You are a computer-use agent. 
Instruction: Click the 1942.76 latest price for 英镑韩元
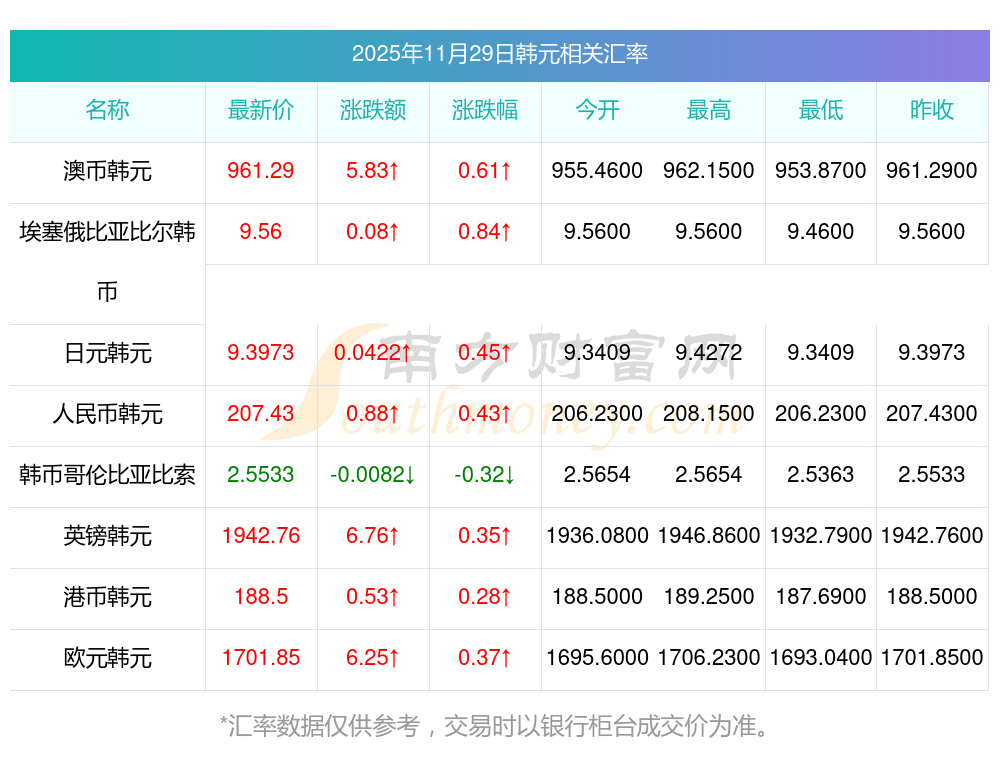click(261, 536)
